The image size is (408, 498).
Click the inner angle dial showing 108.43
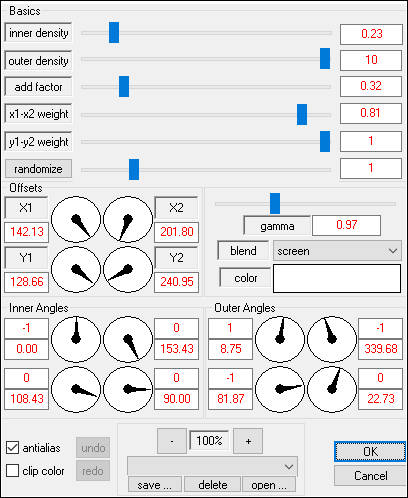(x=76, y=389)
